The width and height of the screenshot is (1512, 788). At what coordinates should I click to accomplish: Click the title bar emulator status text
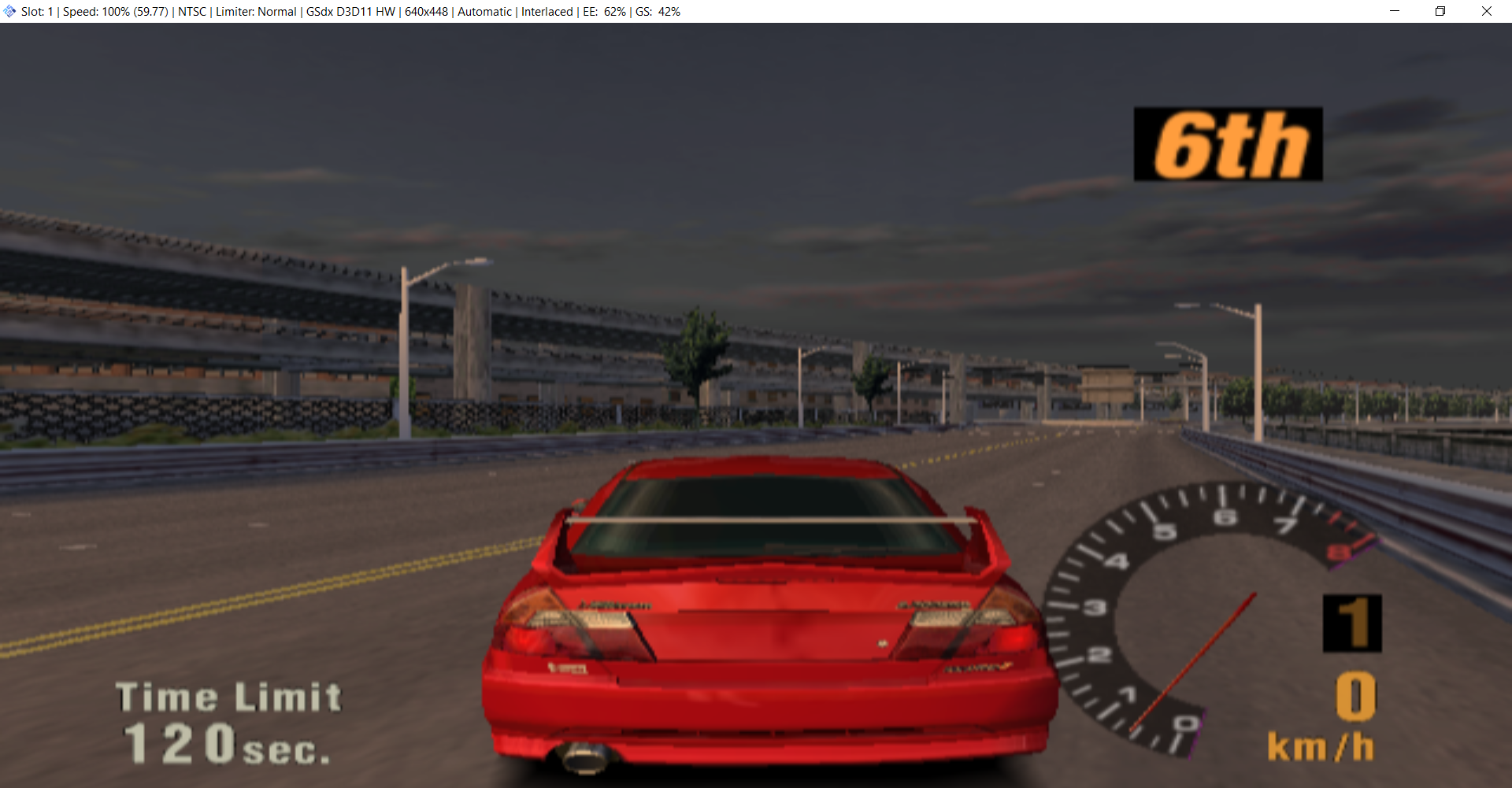coord(350,12)
